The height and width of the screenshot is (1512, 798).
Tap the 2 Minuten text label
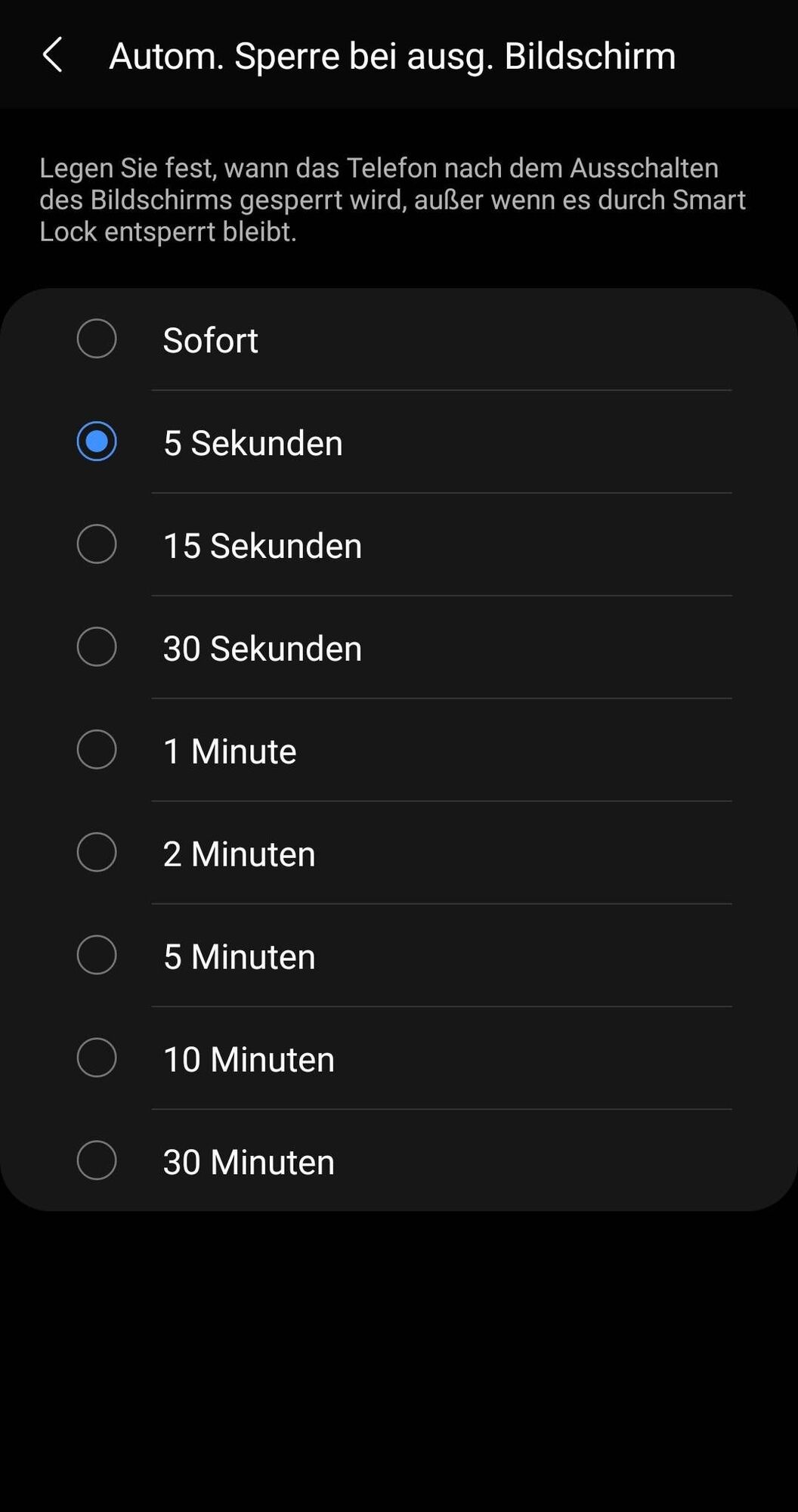pyautogui.click(x=239, y=854)
